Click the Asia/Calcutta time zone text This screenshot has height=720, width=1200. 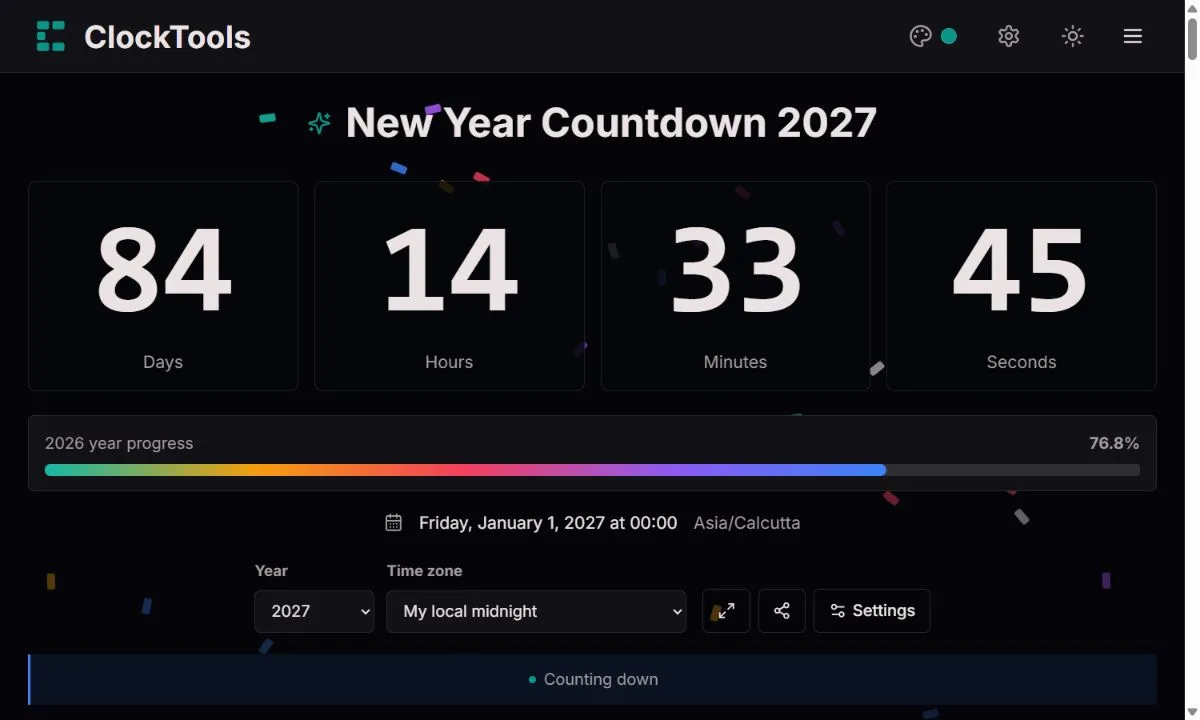[x=747, y=523]
